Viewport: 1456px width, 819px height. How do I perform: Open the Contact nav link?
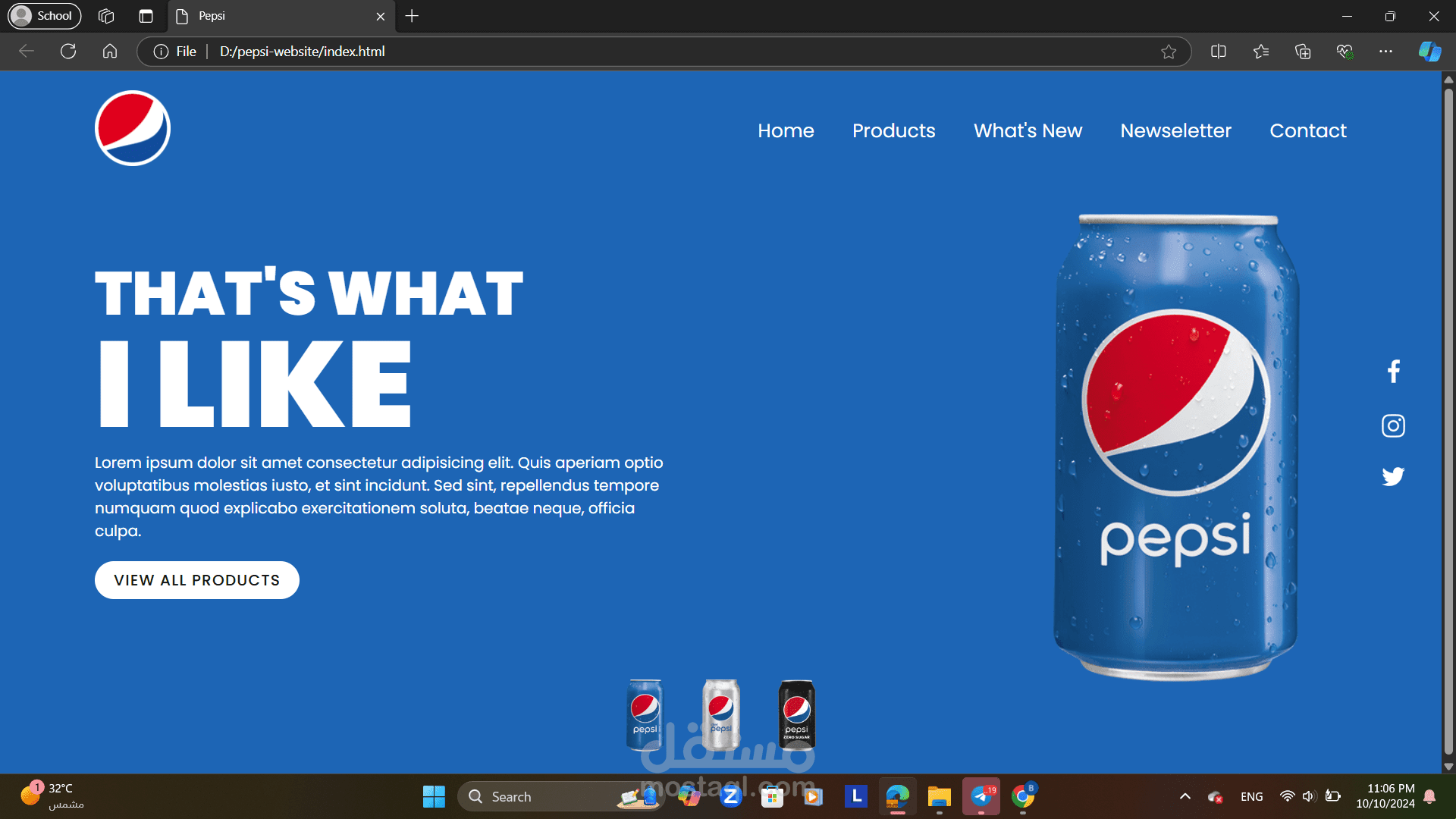coord(1308,130)
